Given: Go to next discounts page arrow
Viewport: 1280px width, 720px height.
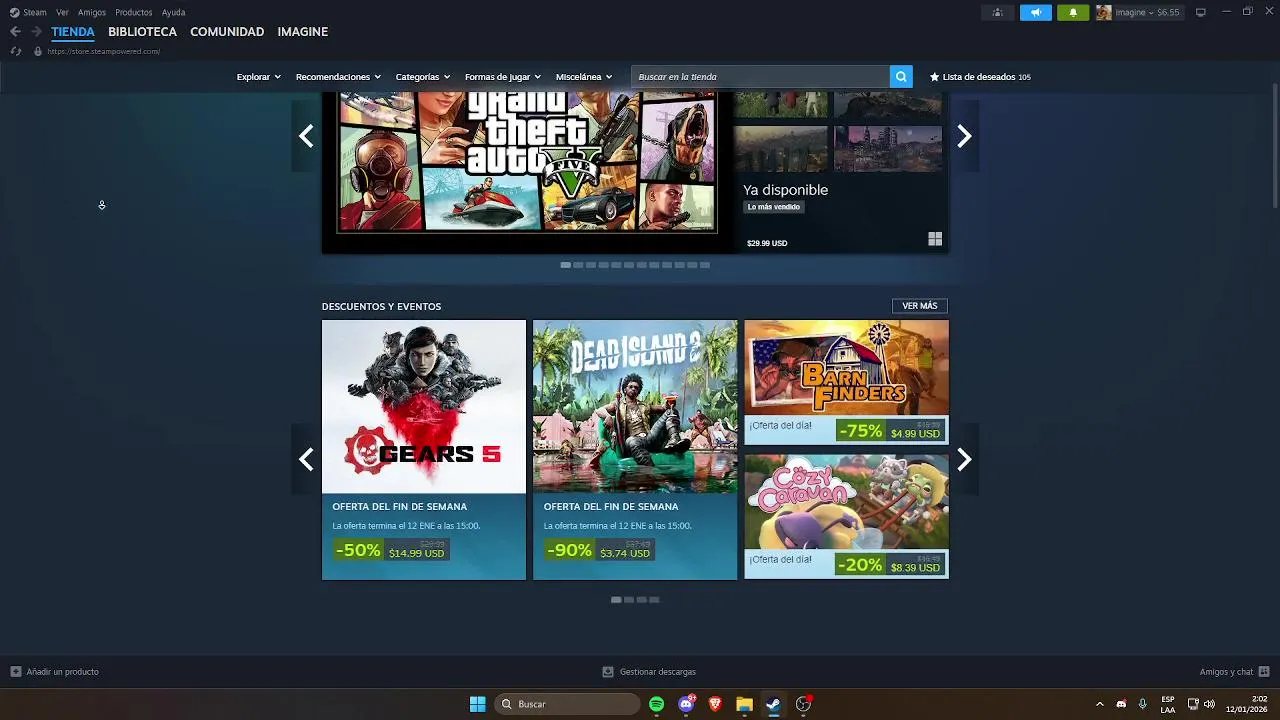Looking at the screenshot, I should click(964, 459).
